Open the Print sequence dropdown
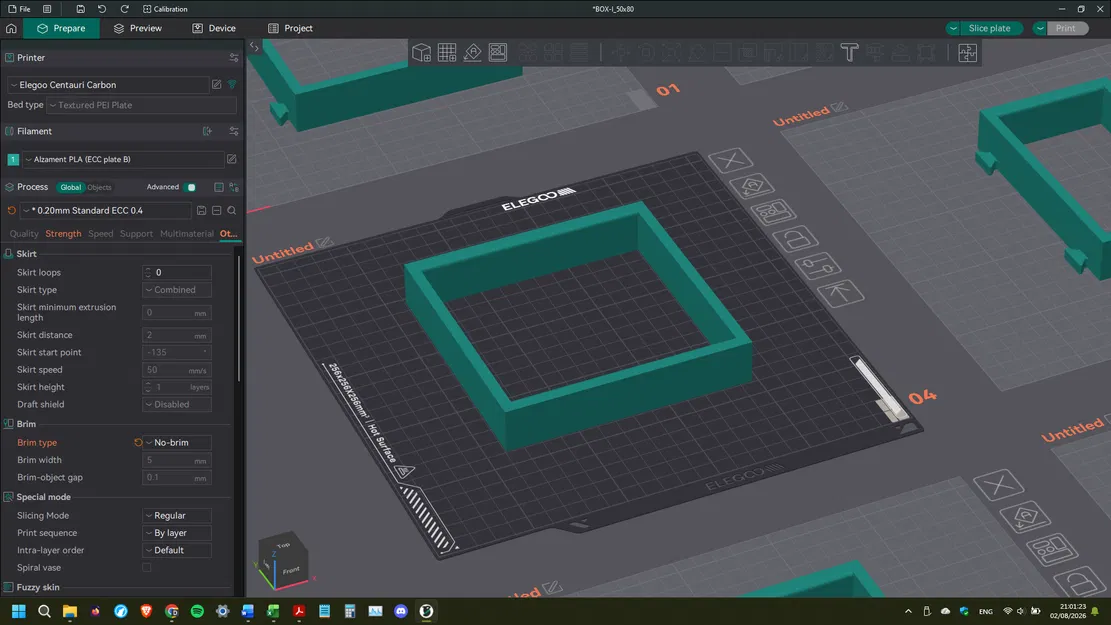Viewport: 1111px width, 625px height. (x=177, y=533)
